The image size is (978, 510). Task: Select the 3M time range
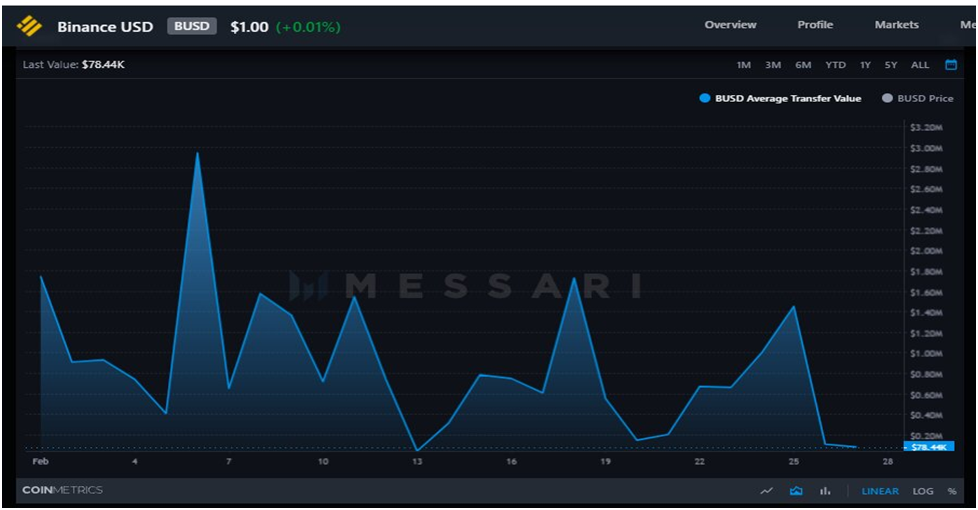click(x=773, y=65)
